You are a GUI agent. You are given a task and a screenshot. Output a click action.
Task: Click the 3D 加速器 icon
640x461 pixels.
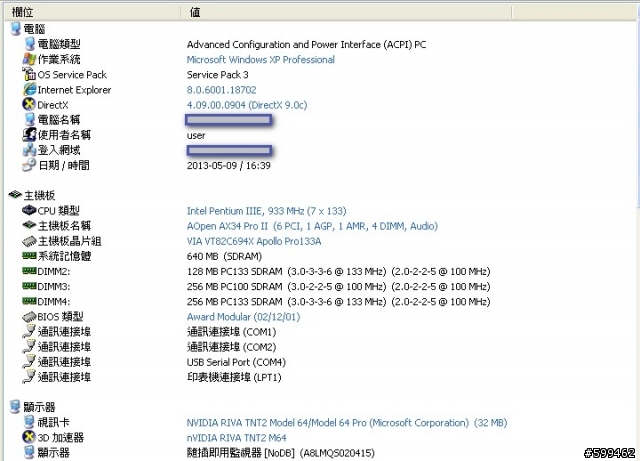[x=29, y=437]
